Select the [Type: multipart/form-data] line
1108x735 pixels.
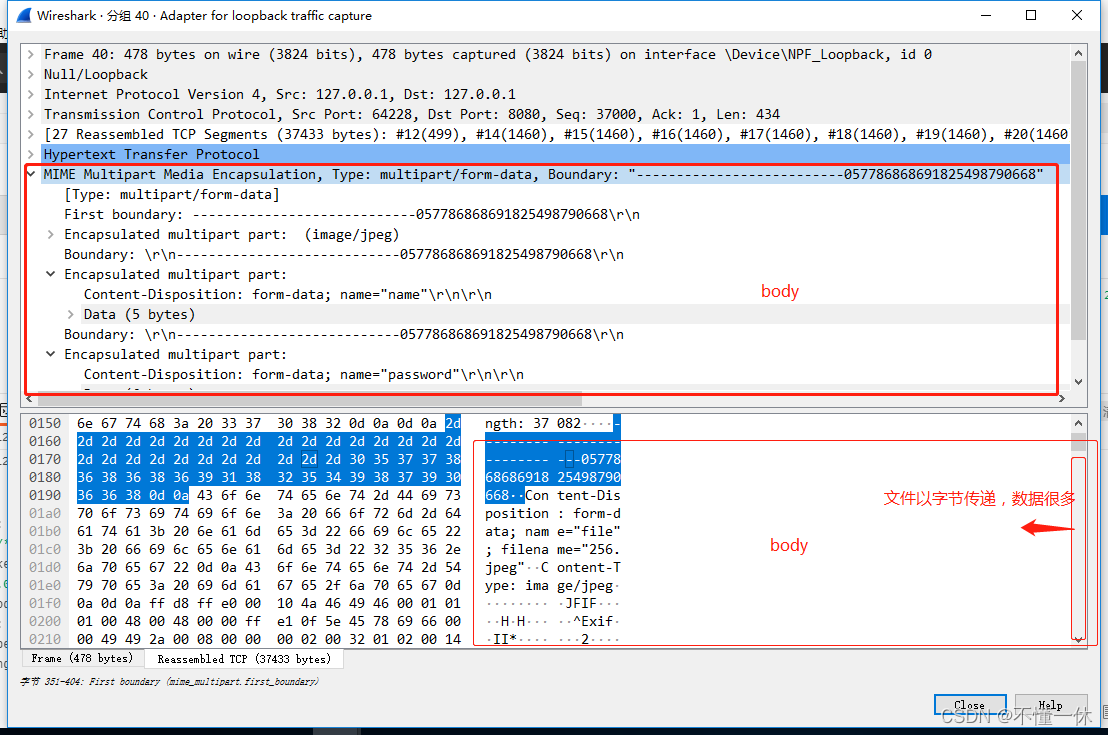(172, 194)
